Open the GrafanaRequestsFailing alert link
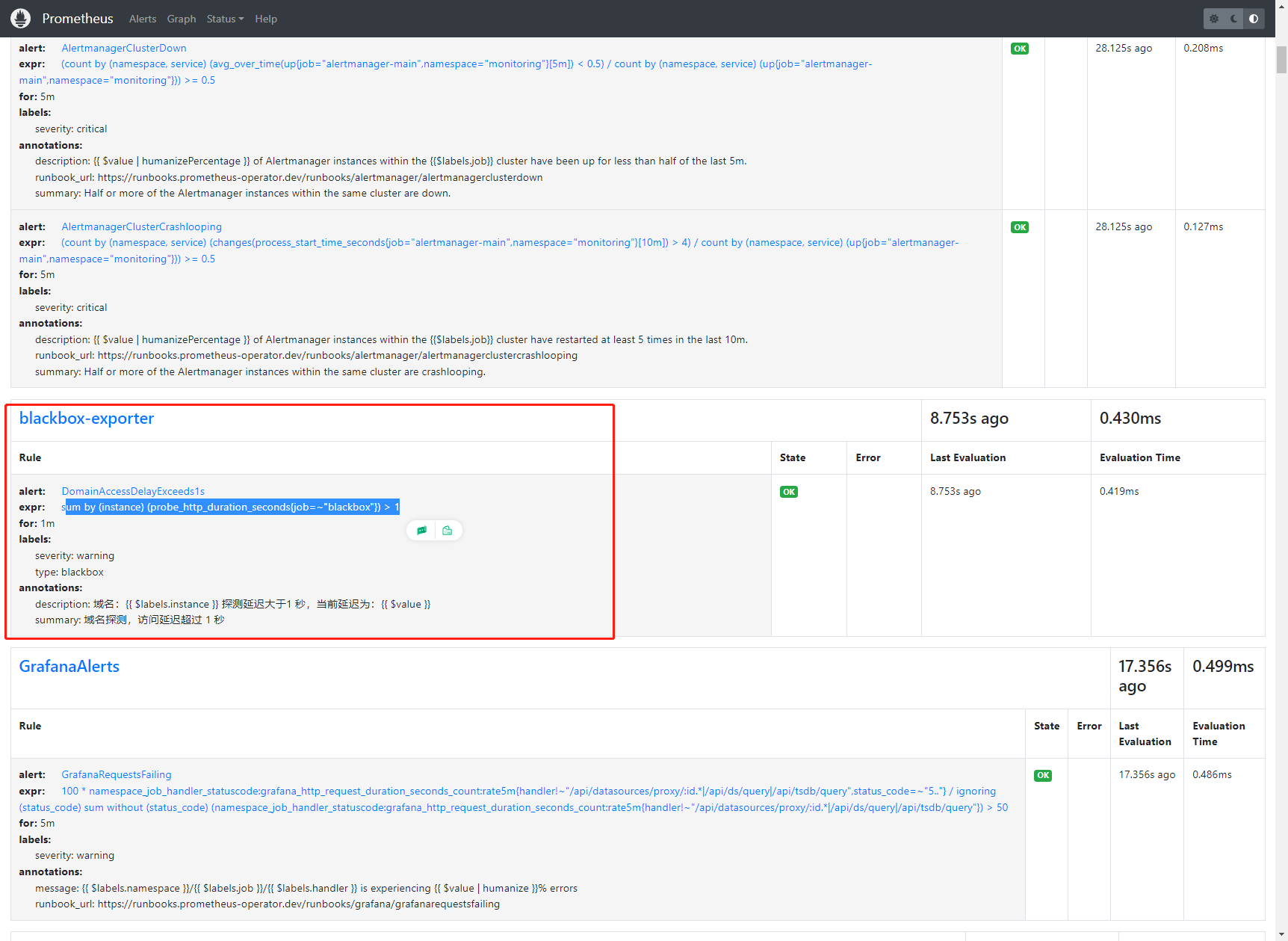The image size is (1288, 941). click(x=117, y=775)
